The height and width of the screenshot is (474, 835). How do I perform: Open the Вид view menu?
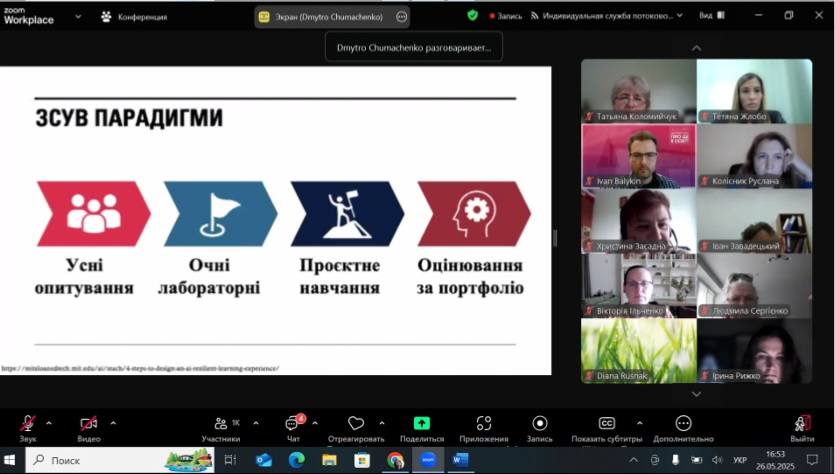(711, 16)
